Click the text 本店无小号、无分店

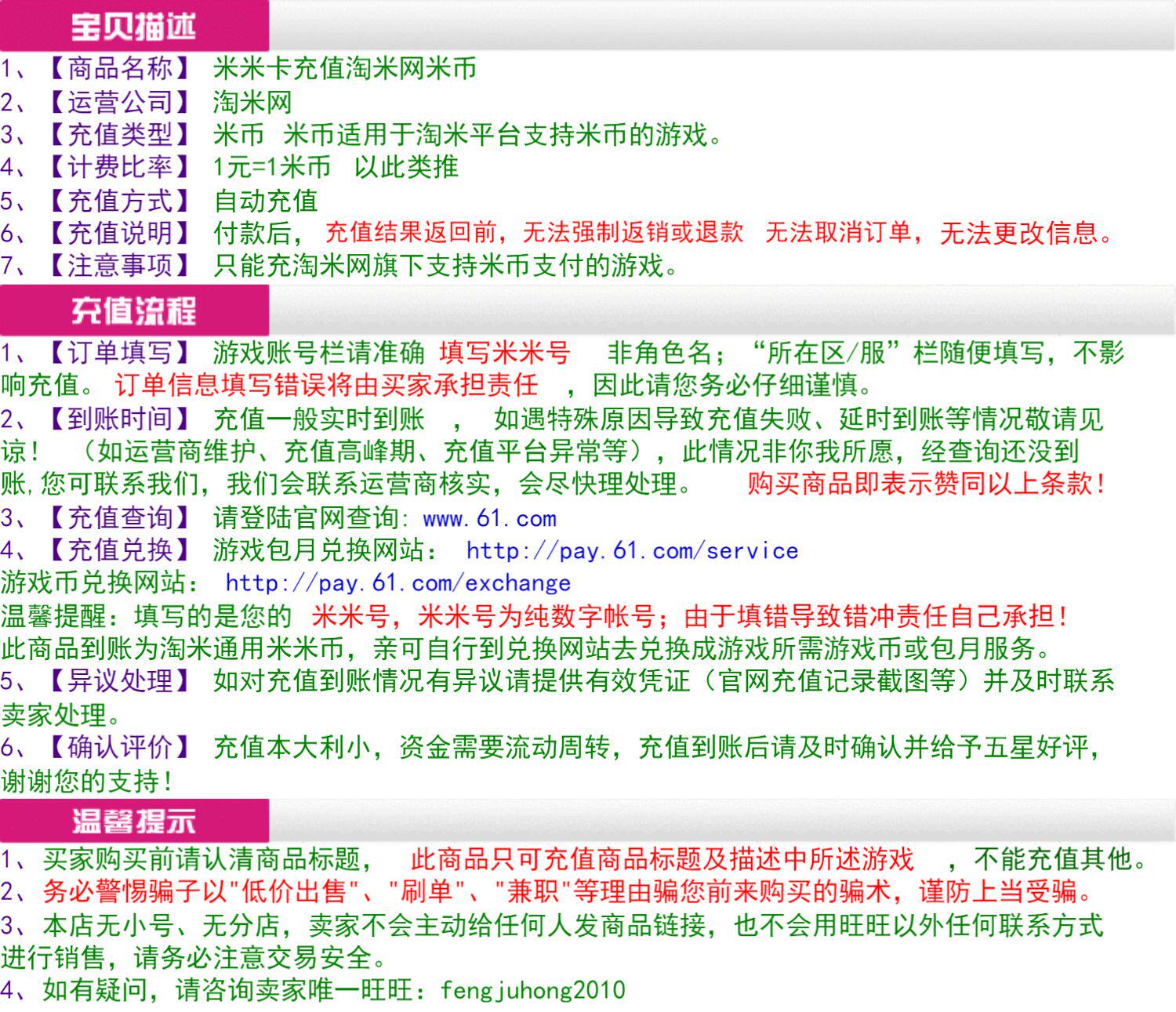[x=161, y=925]
